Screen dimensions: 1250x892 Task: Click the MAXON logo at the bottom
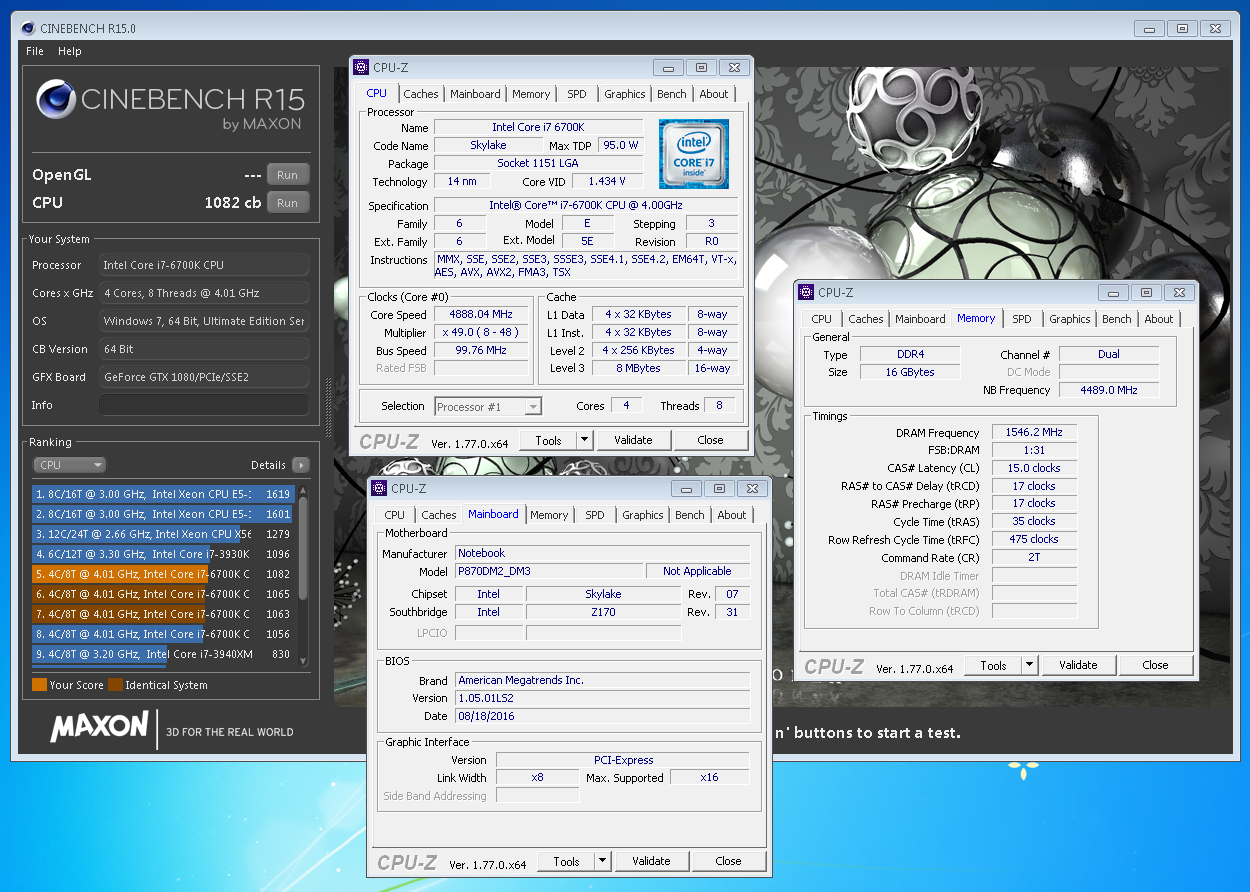(x=100, y=727)
